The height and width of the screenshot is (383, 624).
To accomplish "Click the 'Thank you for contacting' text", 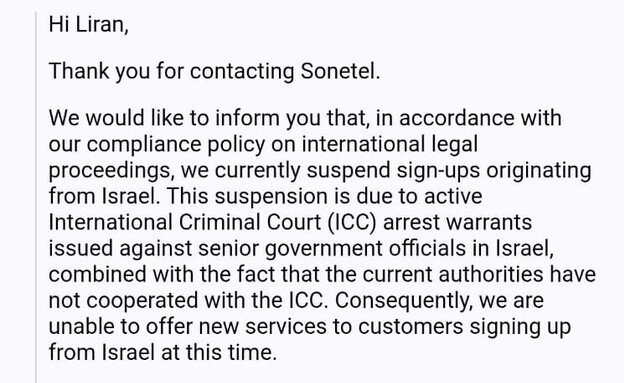I will pos(171,72).
